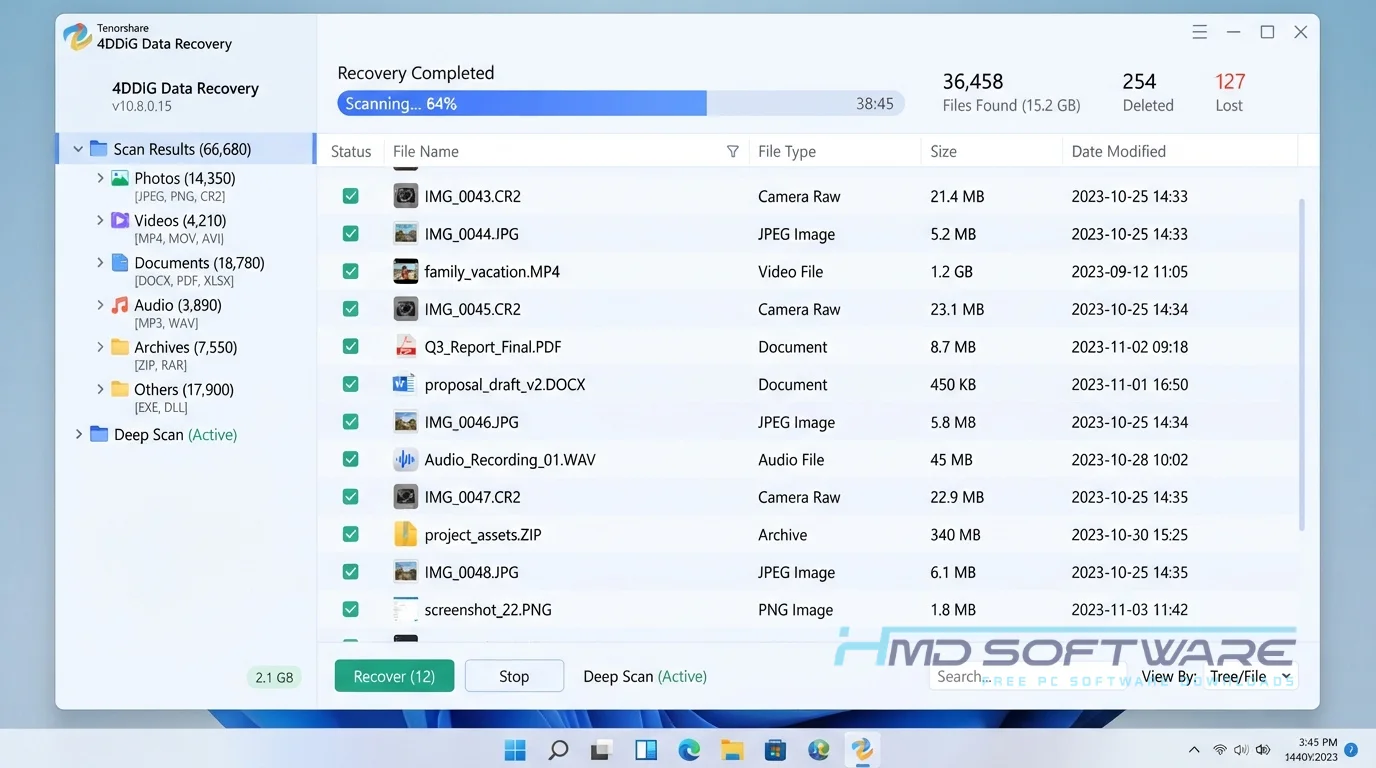Open taskbar Search magnifier
Image resolution: width=1376 pixels, height=768 pixels.
pyautogui.click(x=558, y=750)
